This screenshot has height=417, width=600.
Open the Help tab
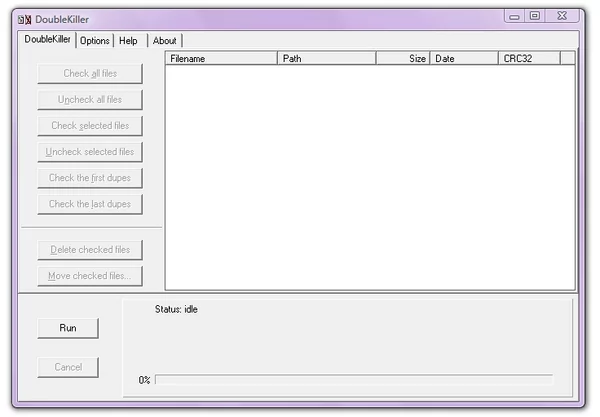click(x=130, y=41)
